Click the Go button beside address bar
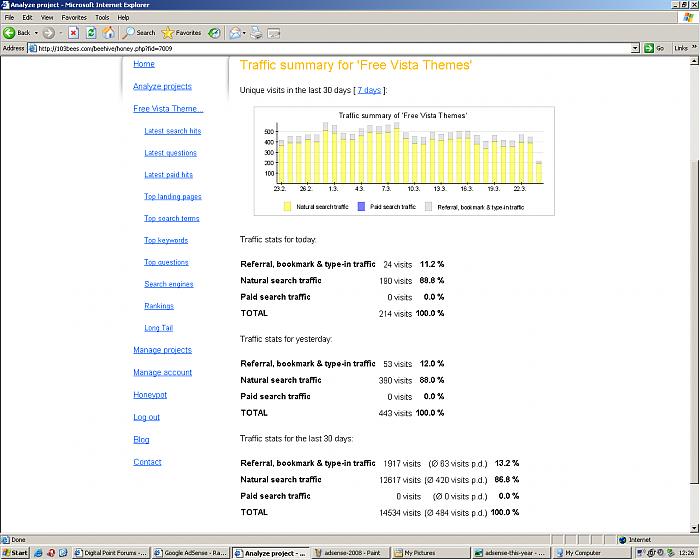 [x=654, y=48]
